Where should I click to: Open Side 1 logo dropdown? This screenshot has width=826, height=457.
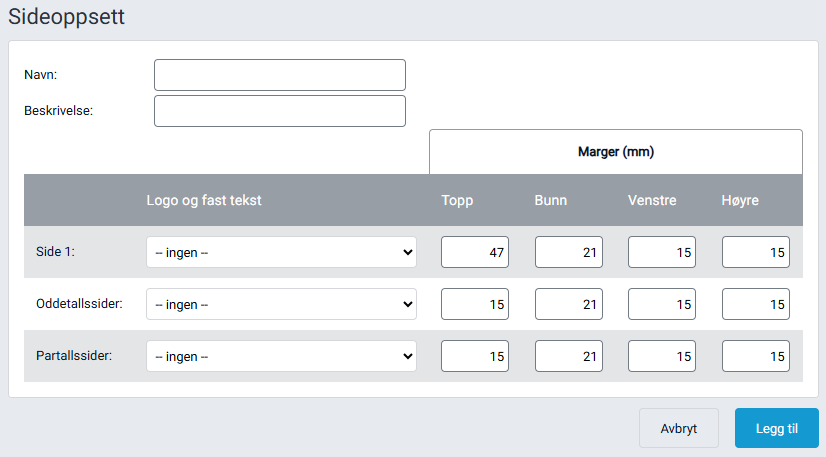click(281, 253)
